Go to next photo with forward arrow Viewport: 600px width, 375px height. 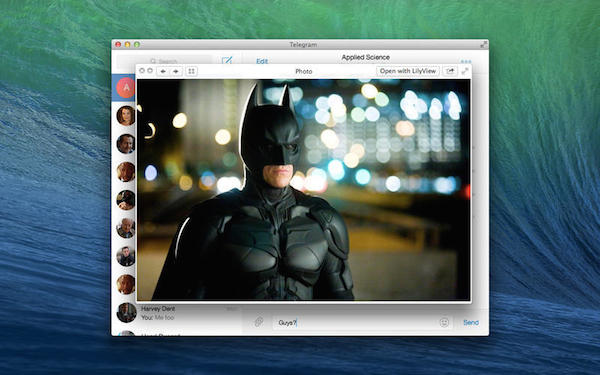(x=176, y=71)
